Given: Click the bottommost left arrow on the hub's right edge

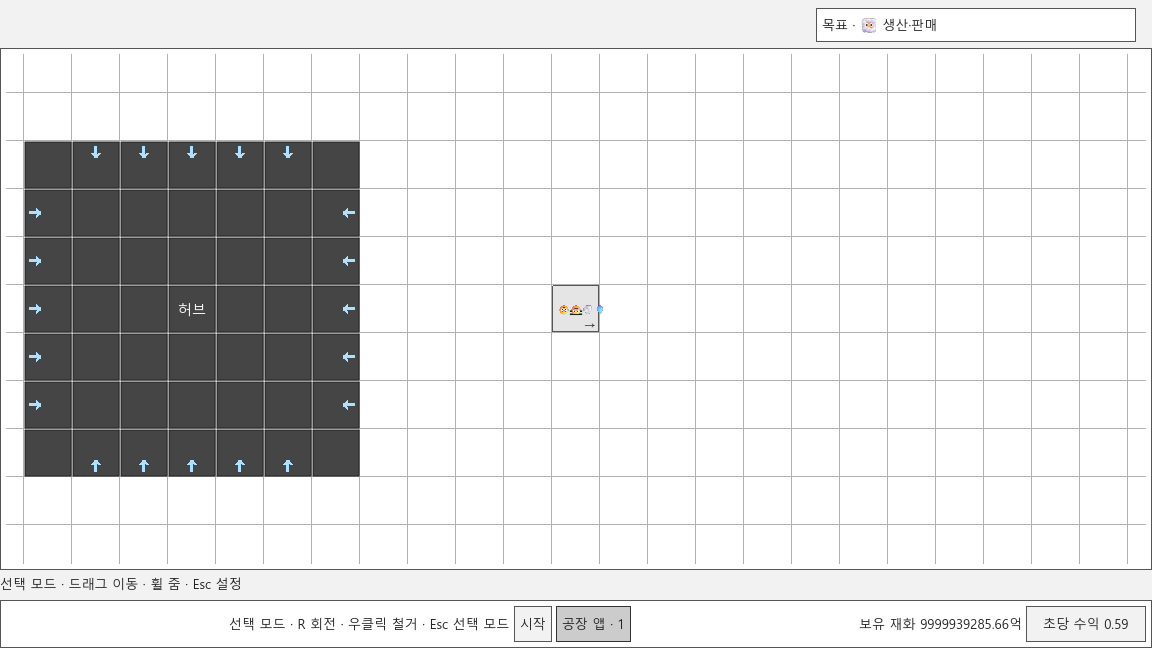Looking at the screenshot, I should point(349,405).
